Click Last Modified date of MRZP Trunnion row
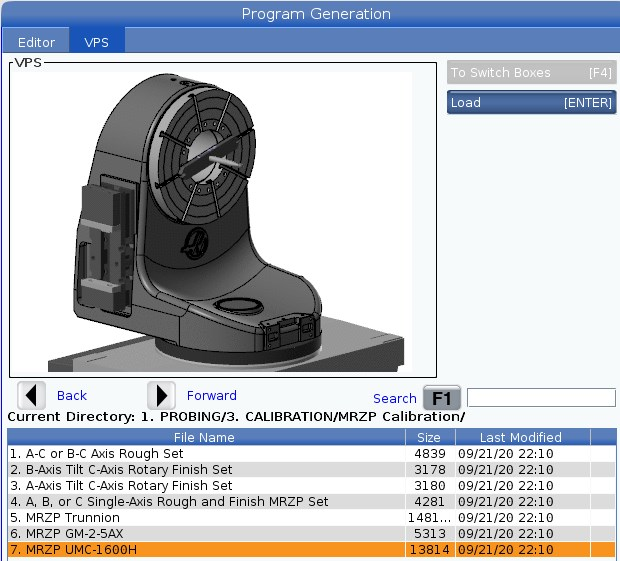This screenshot has width=620, height=561. tap(506, 518)
